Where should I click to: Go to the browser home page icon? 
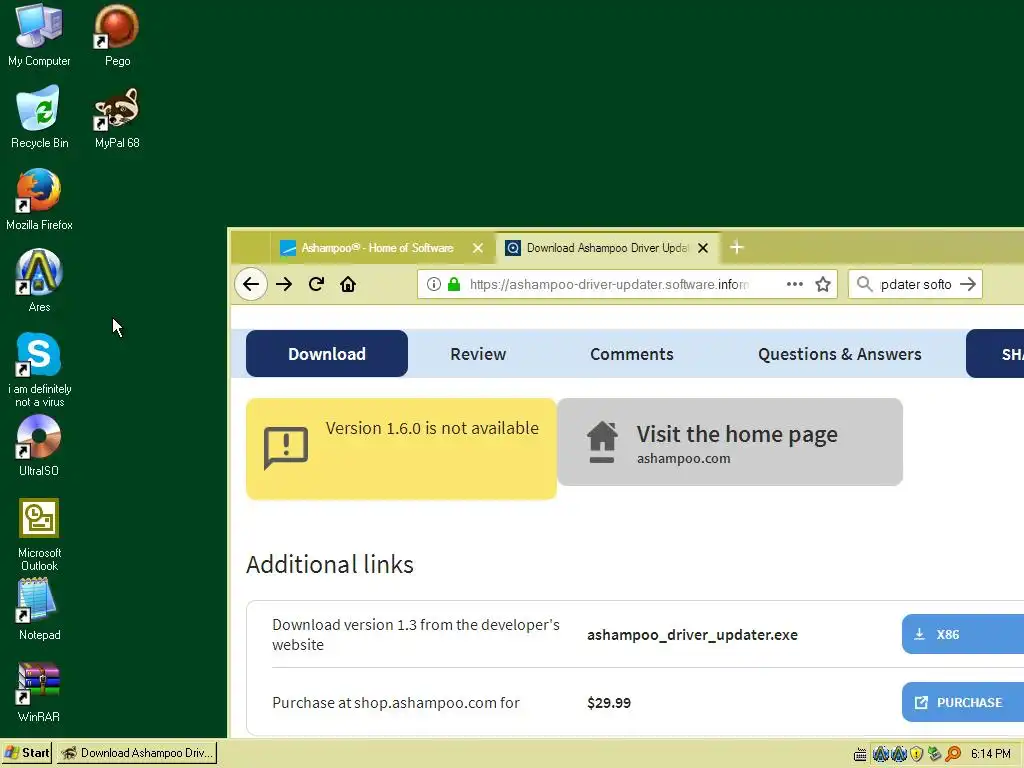[348, 284]
